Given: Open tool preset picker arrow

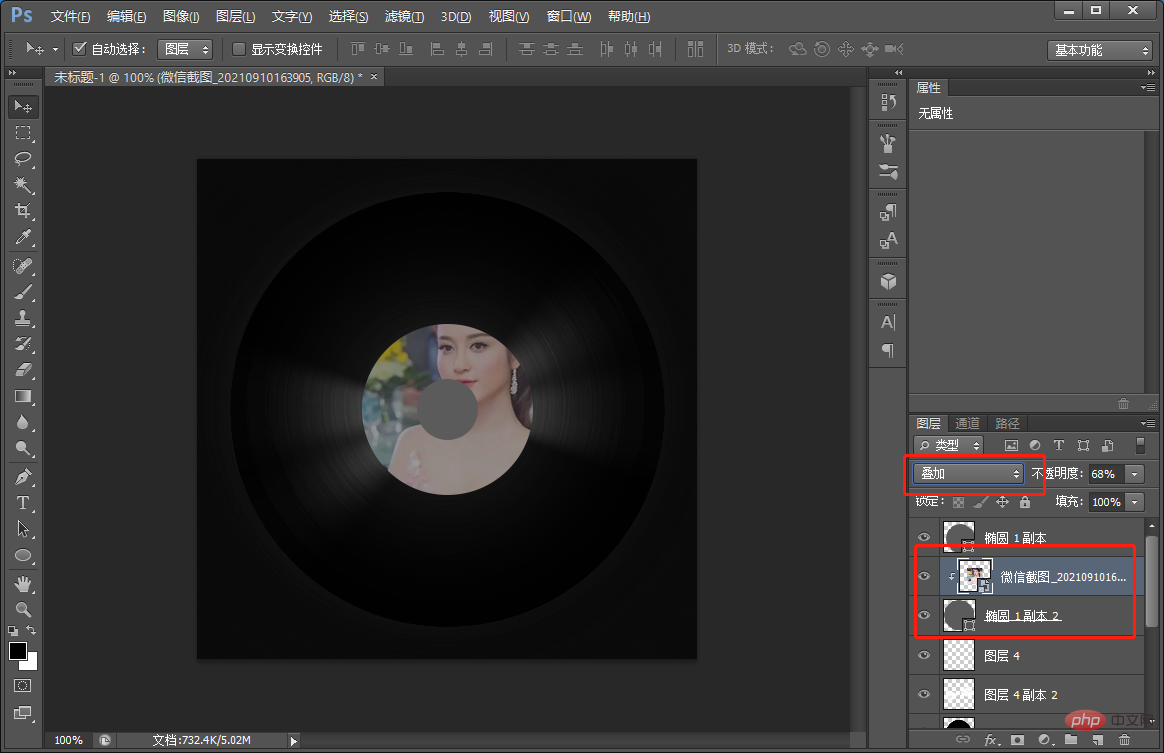Looking at the screenshot, I should coord(55,50).
